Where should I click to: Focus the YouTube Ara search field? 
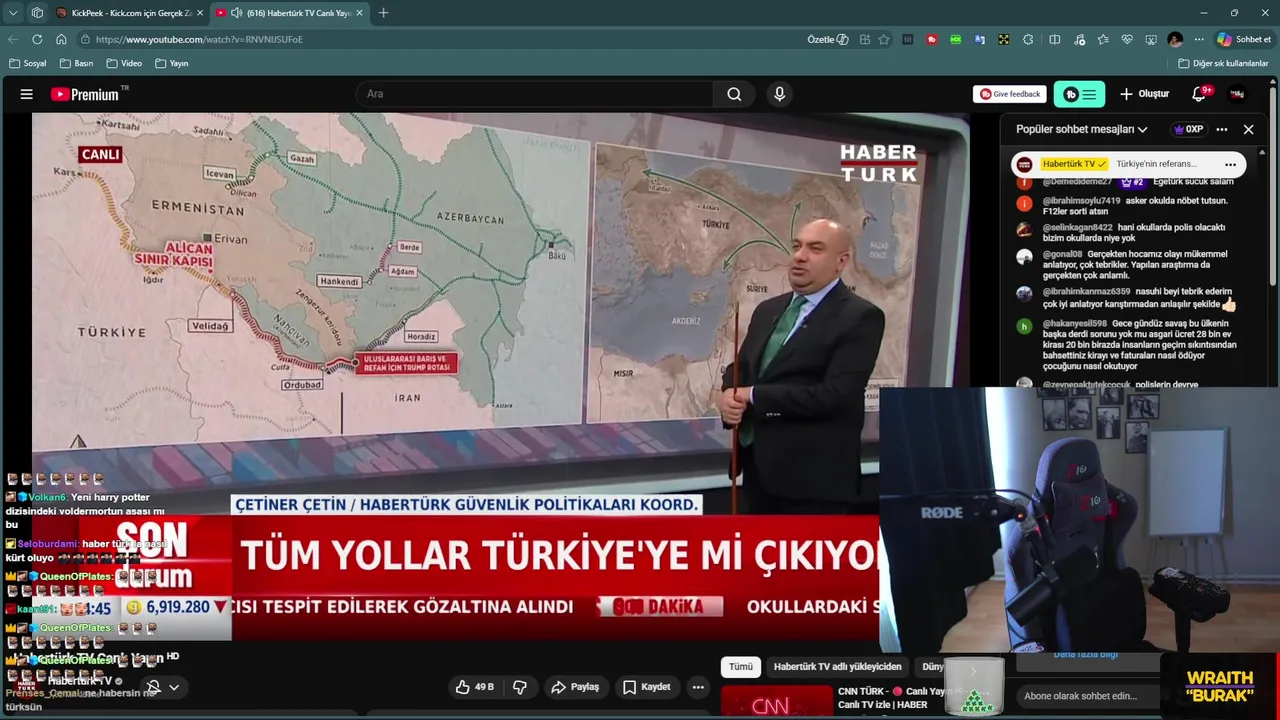point(535,94)
